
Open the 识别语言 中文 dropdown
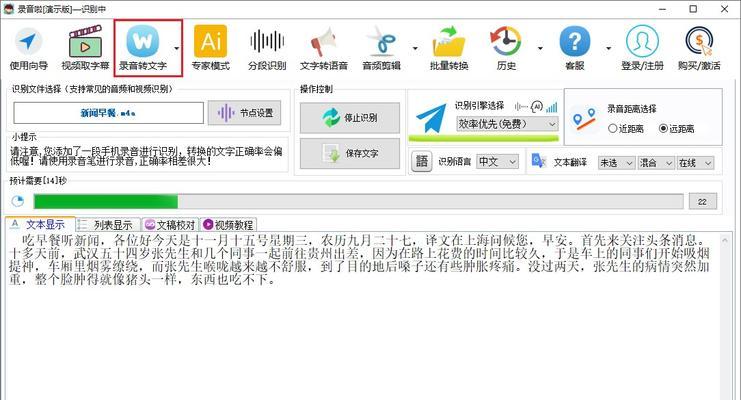497,162
